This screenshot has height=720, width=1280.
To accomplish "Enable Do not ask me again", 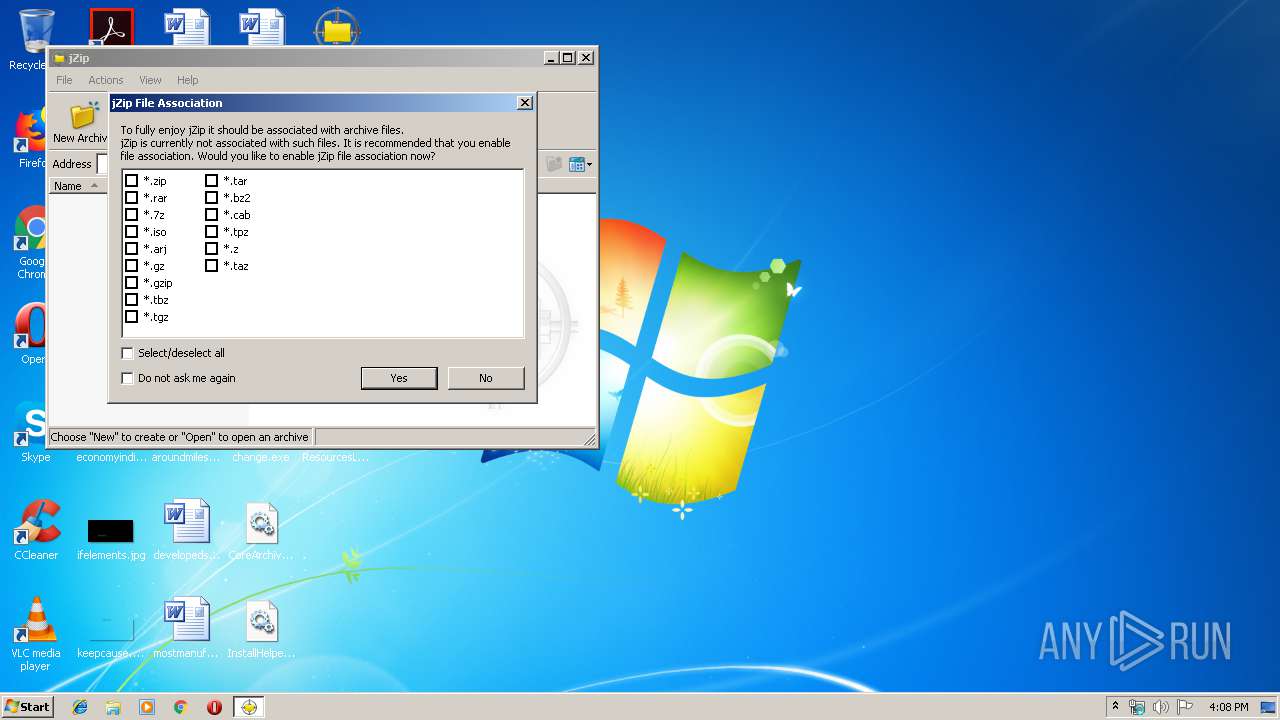I will [127, 378].
